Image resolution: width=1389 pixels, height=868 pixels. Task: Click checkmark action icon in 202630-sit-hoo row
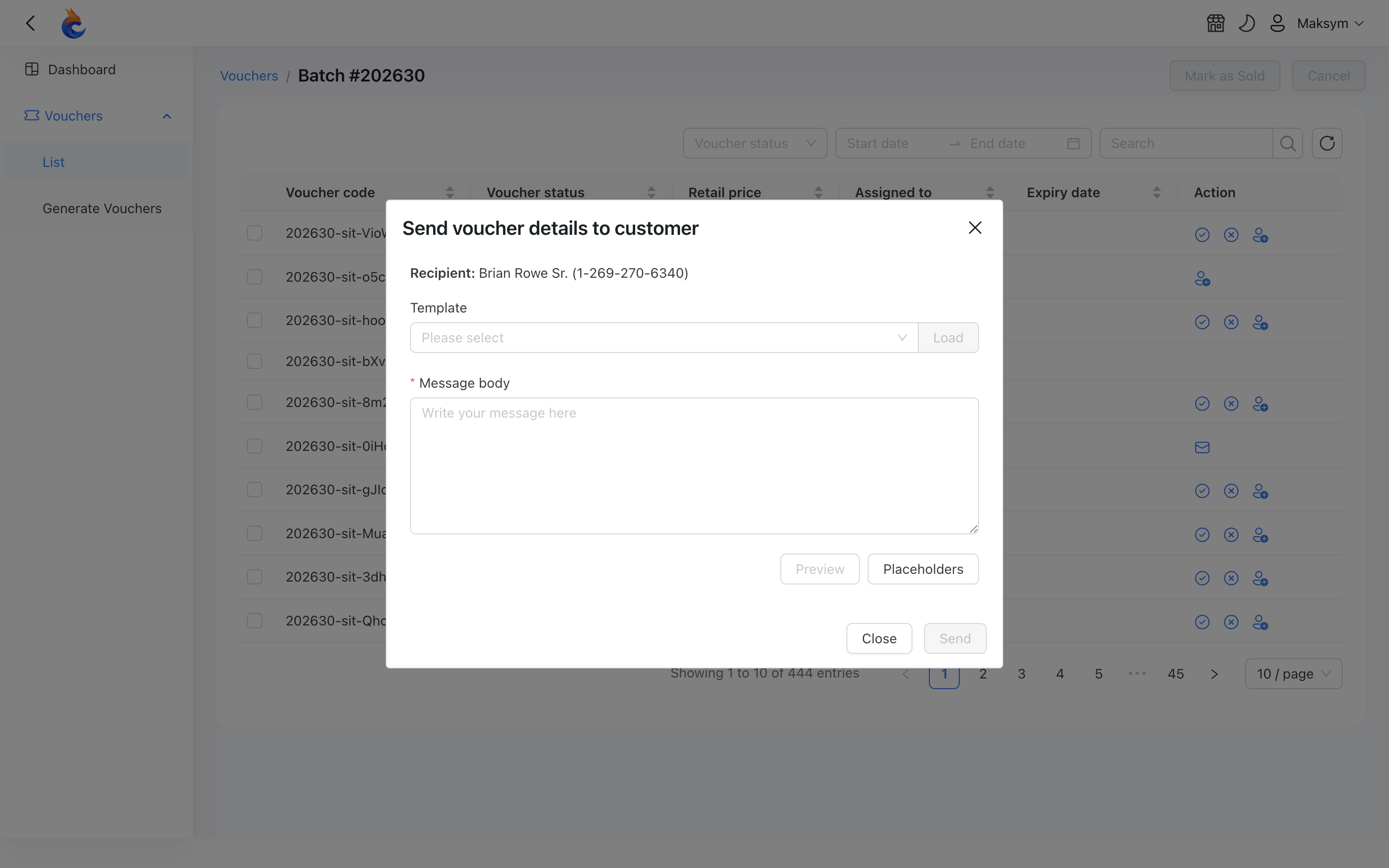(1202, 322)
